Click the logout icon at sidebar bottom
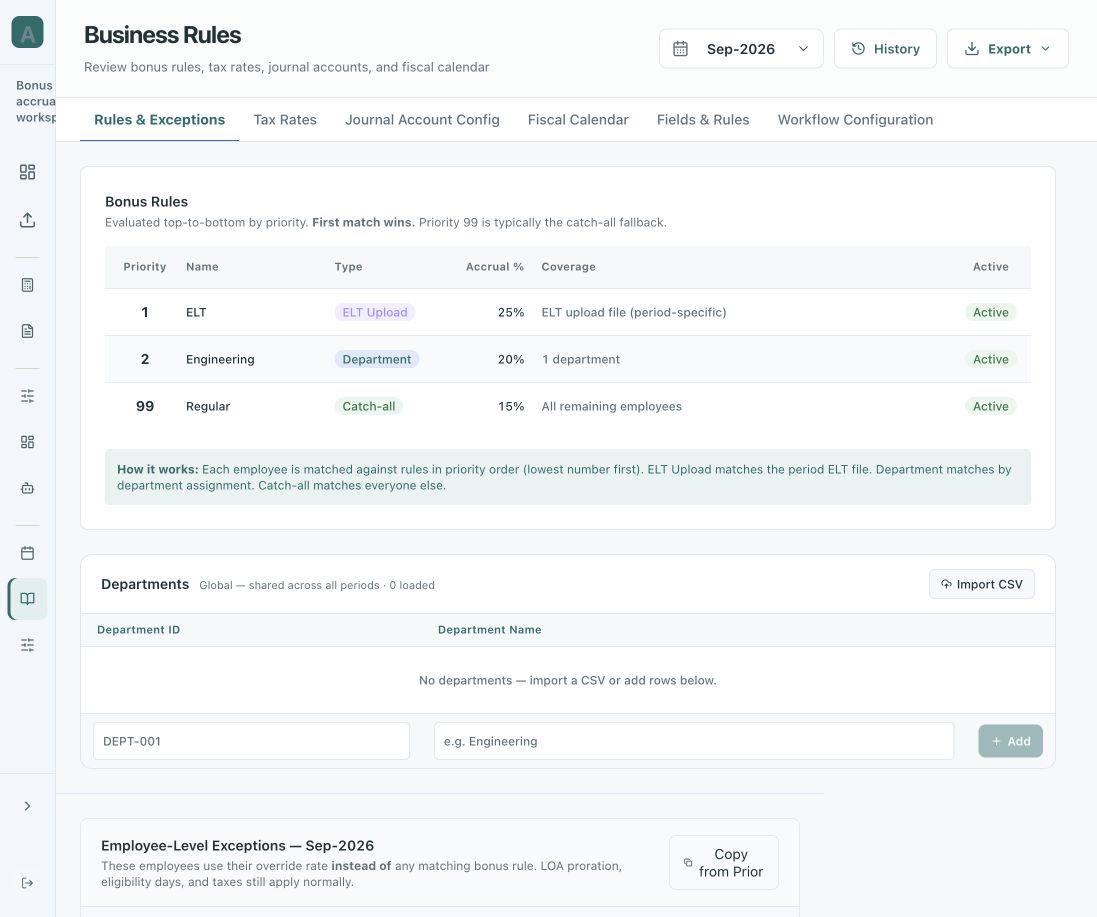1097x917 pixels. coord(27,883)
